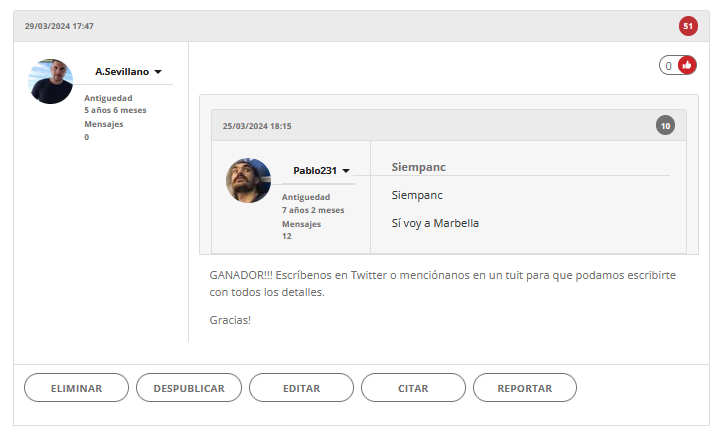Open Pablo231's profile avatar
The image size is (724, 438).
click(248, 180)
